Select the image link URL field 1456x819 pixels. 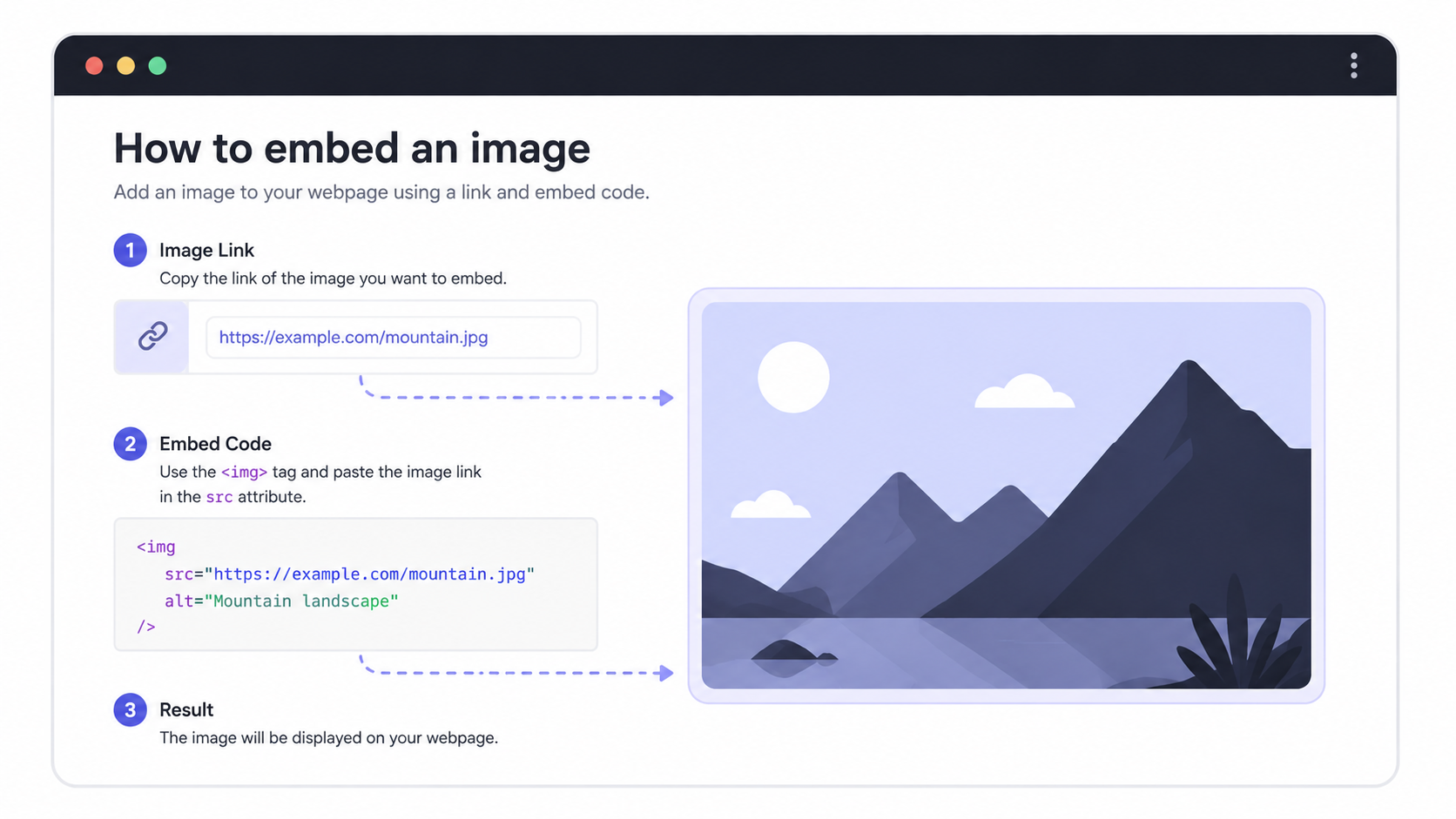click(394, 338)
